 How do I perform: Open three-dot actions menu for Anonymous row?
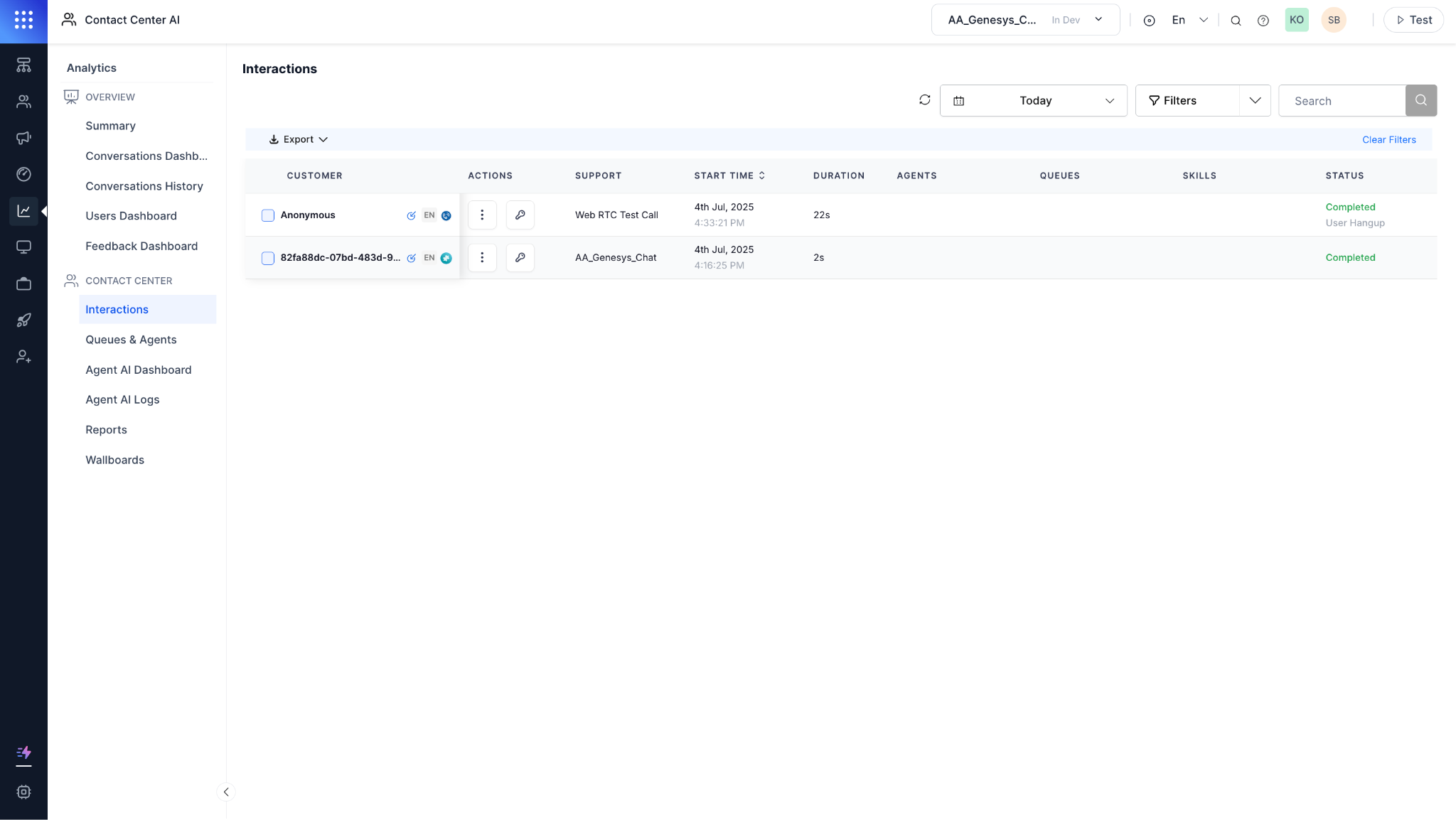click(482, 215)
